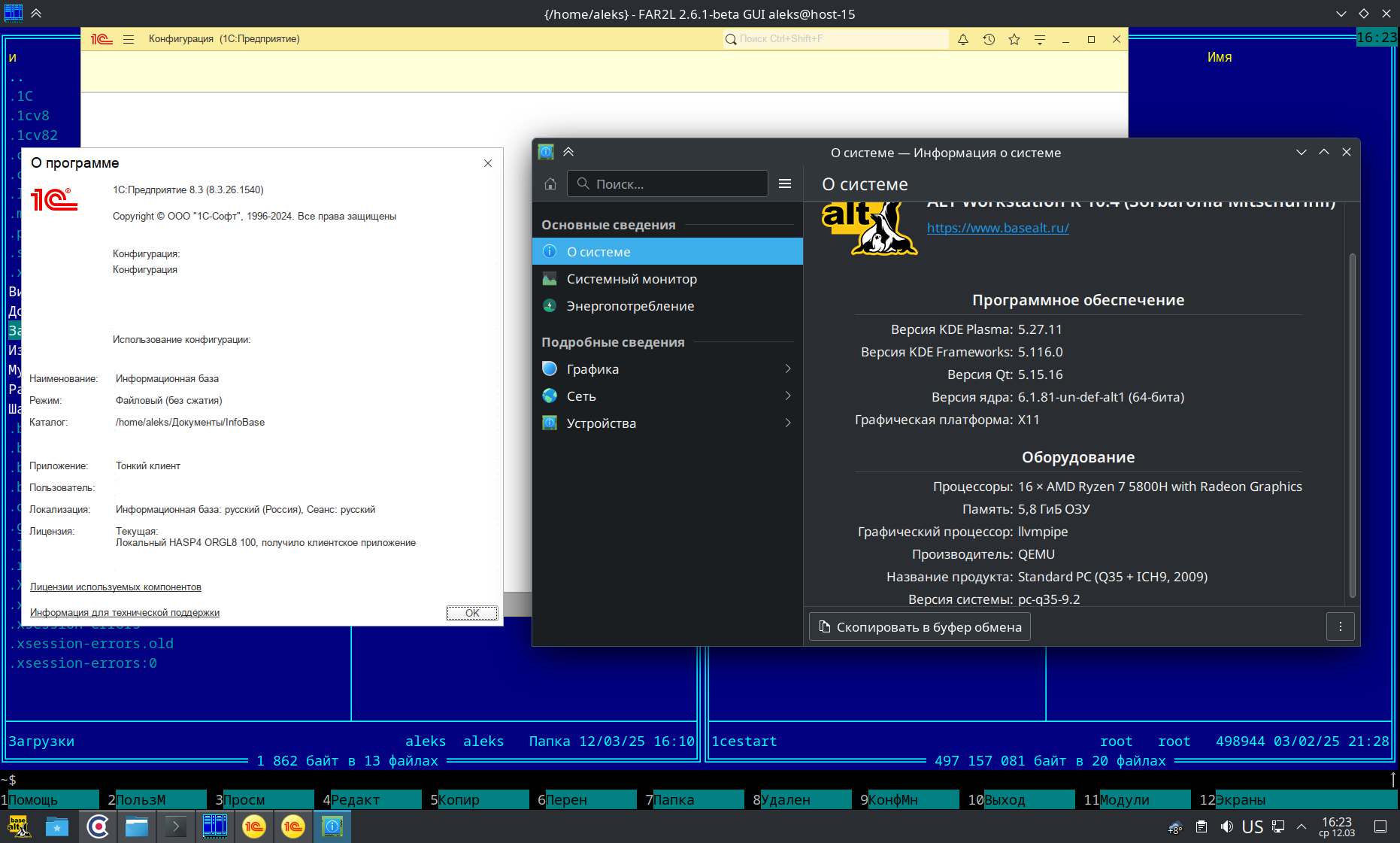Select the .1C folder in FAR left panel
Viewport: 1400px width, 843px height.
pyautogui.click(x=21, y=96)
